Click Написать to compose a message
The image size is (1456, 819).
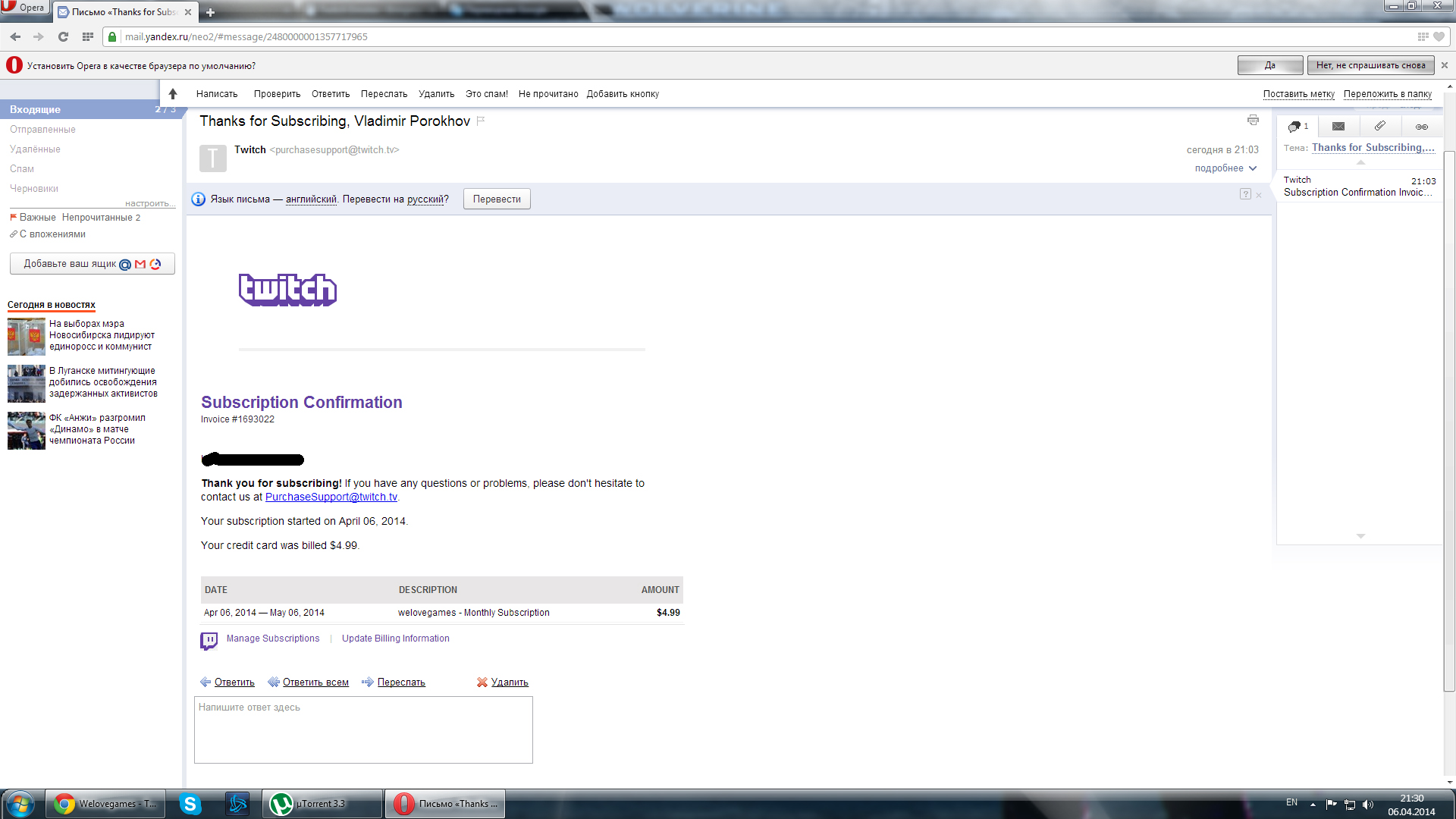[217, 94]
